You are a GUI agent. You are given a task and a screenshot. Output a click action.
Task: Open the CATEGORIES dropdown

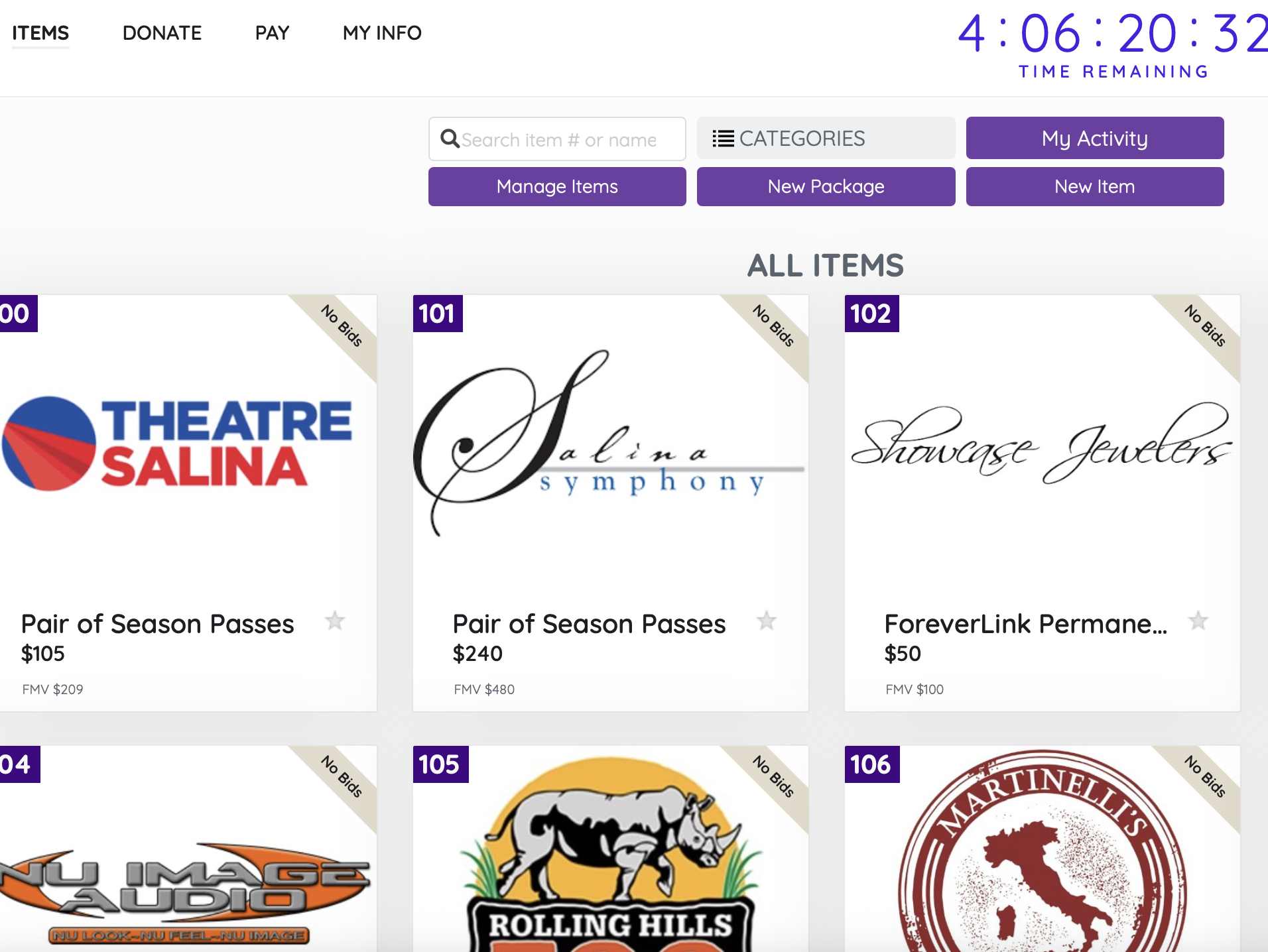tap(826, 139)
